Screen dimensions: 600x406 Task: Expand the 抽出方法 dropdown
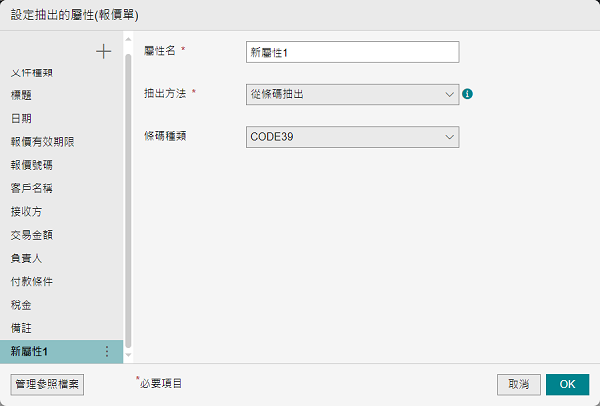[351, 94]
